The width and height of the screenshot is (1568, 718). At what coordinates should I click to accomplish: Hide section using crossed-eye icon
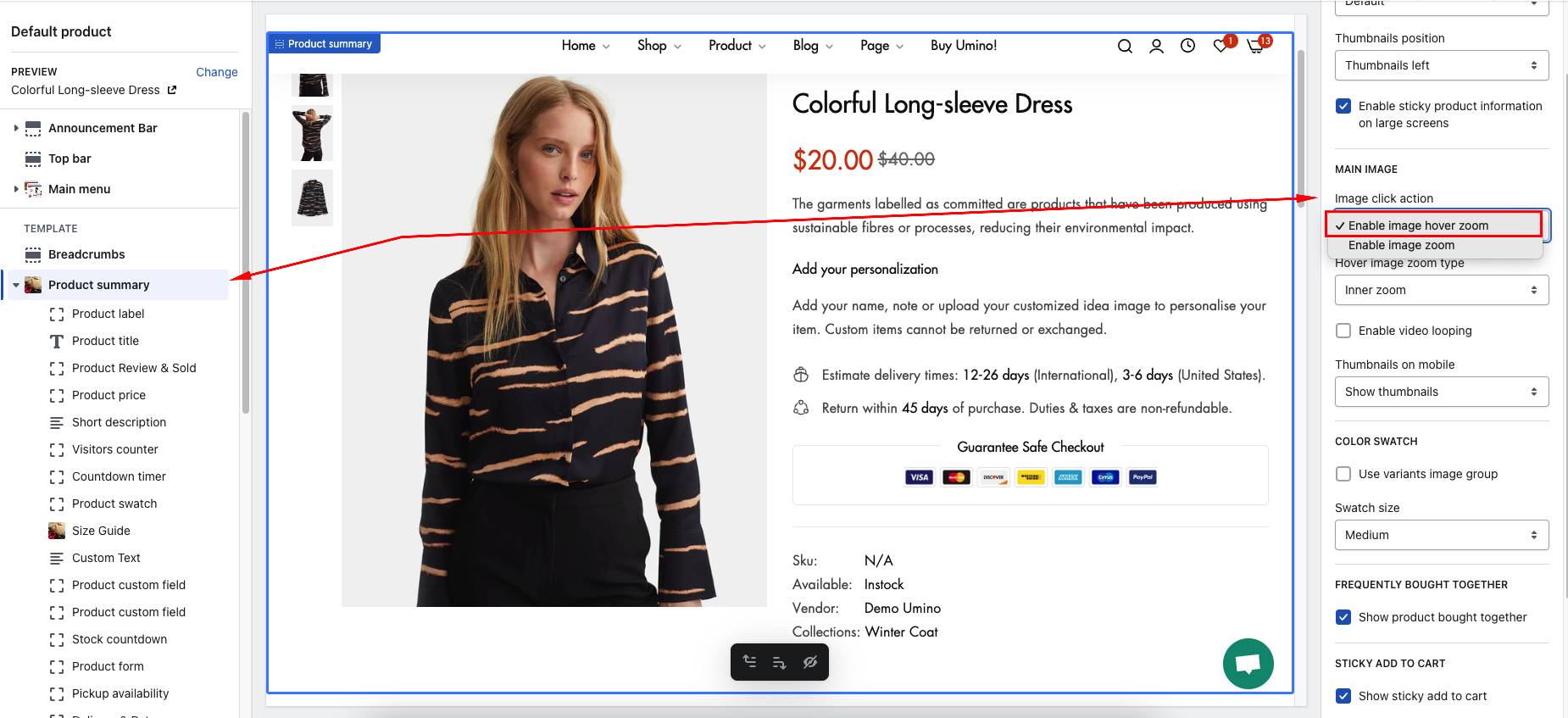click(x=810, y=662)
